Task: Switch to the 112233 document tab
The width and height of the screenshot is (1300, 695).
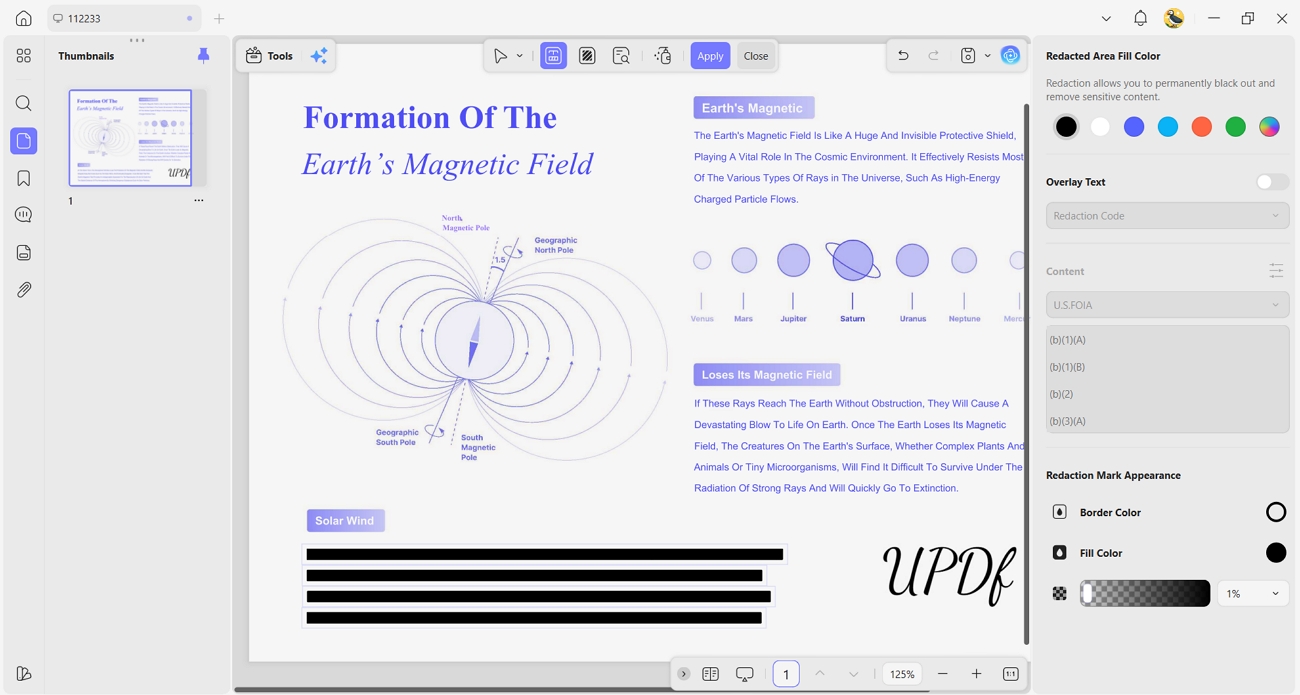Action: click(123, 18)
